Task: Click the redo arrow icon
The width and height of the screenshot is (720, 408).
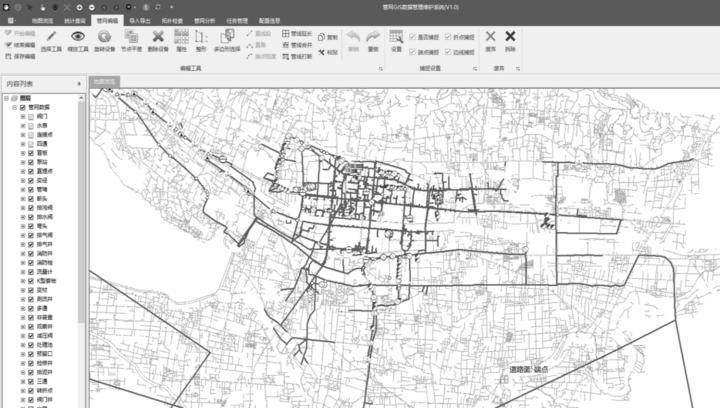Action: click(x=373, y=37)
